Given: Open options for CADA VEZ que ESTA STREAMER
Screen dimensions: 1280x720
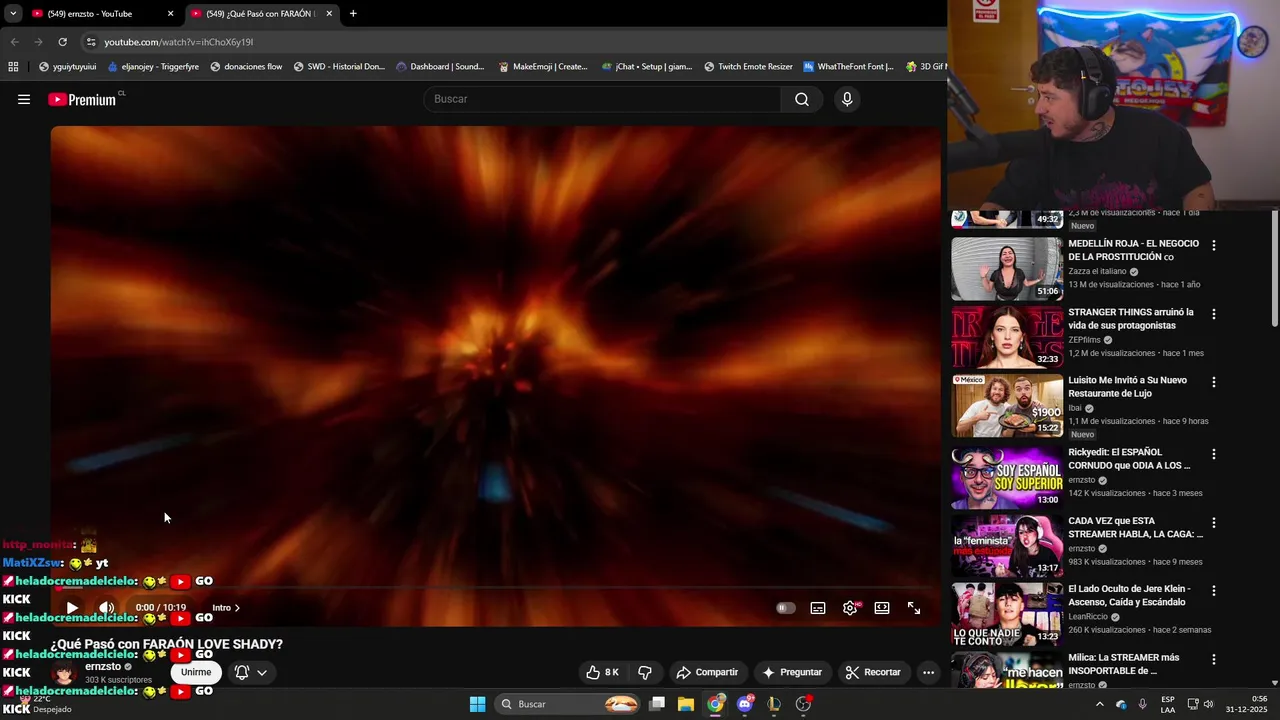Looking at the screenshot, I should click(1214, 523).
